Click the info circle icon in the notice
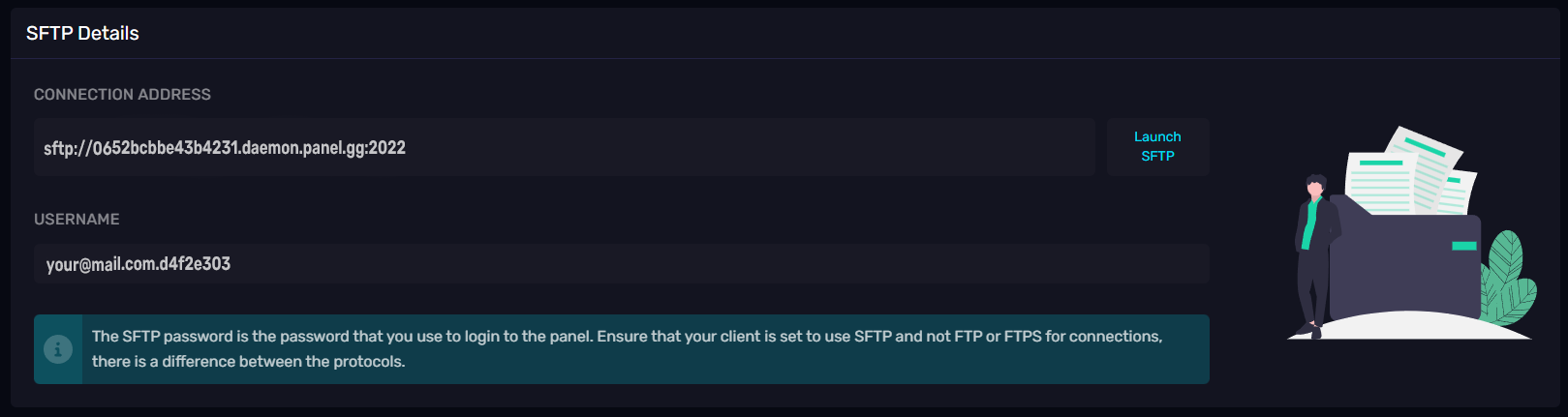The width and height of the screenshot is (1568, 417). pyautogui.click(x=58, y=349)
